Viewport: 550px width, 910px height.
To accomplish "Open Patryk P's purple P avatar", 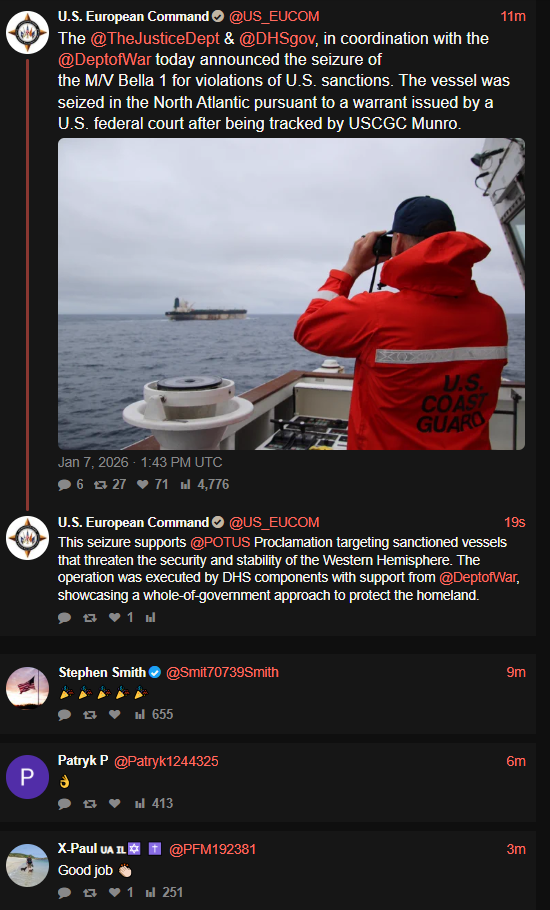I will 27,777.
